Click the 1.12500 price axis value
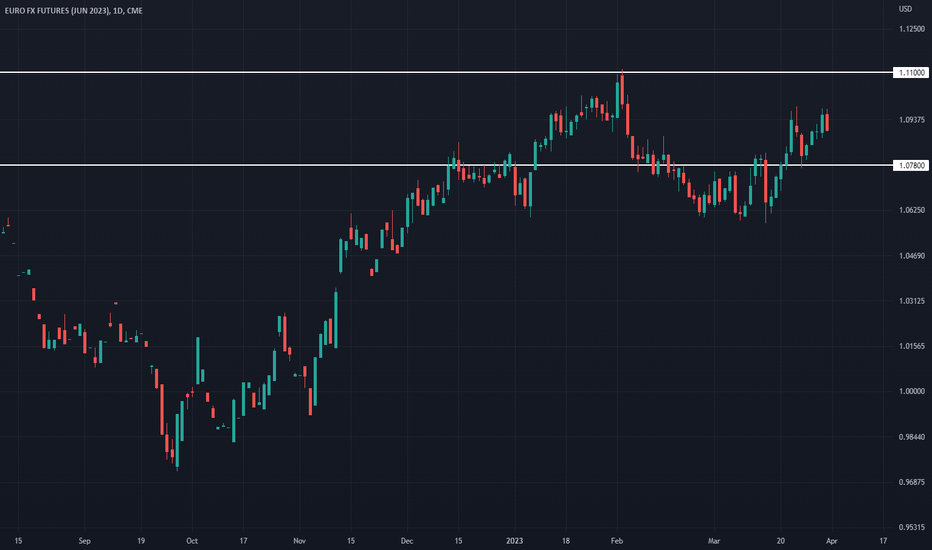 coord(912,29)
